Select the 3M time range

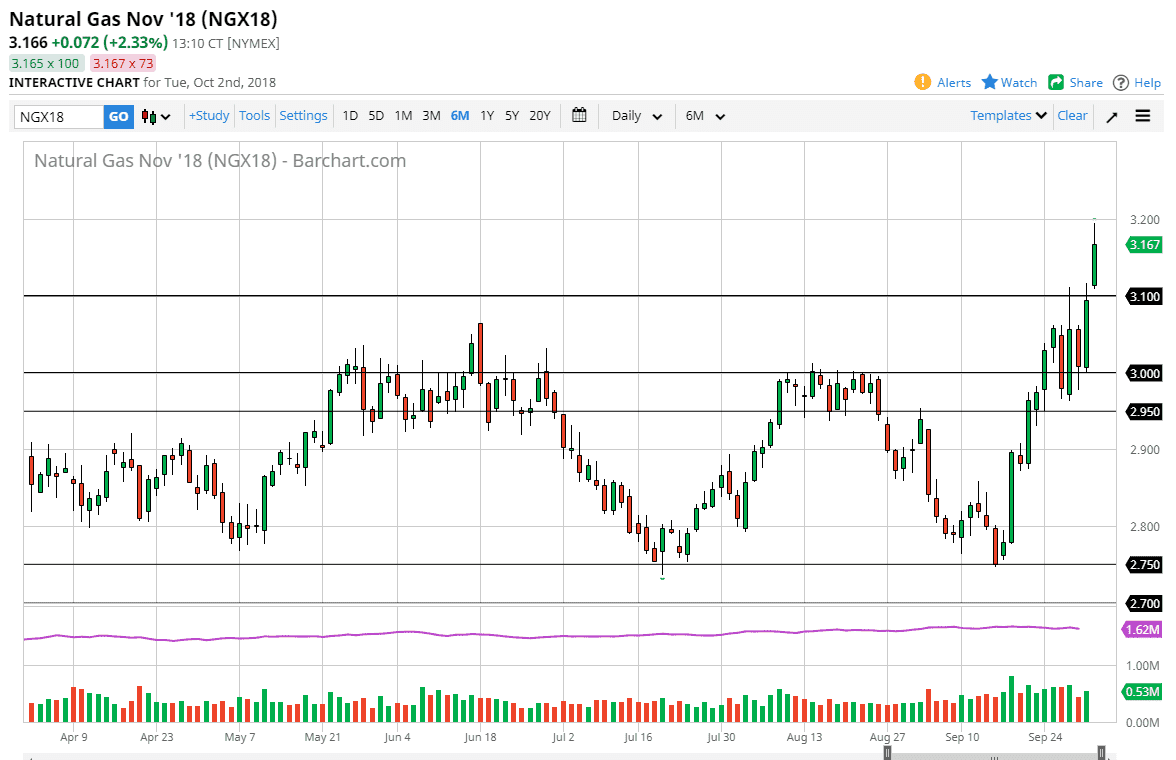pyautogui.click(x=431, y=116)
